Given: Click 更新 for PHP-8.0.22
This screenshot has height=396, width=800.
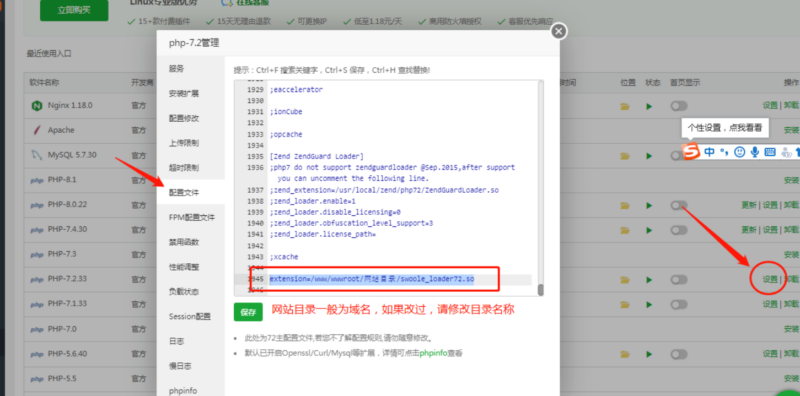Looking at the screenshot, I should coord(748,205).
